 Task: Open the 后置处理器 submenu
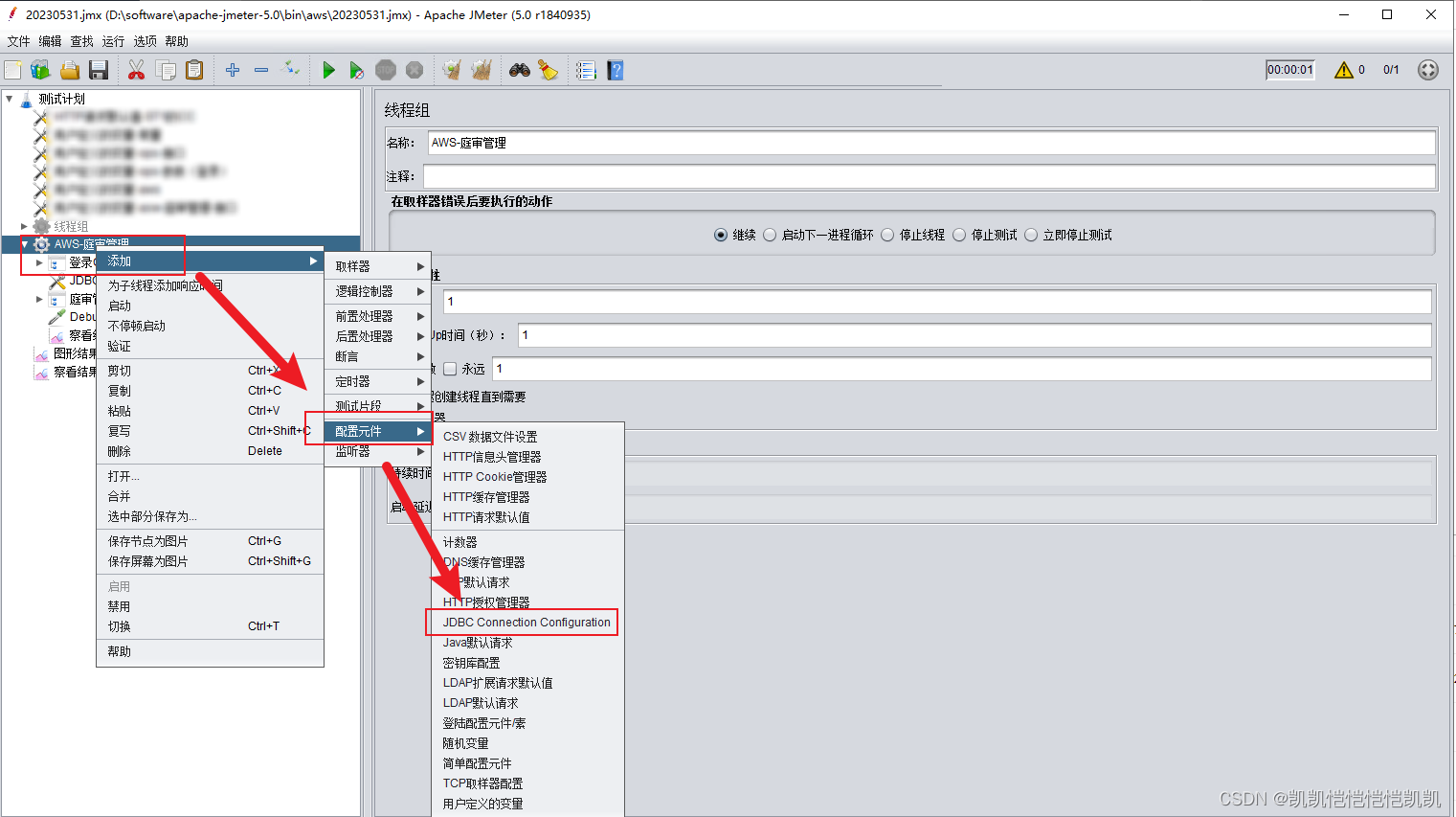pyautogui.click(x=379, y=336)
